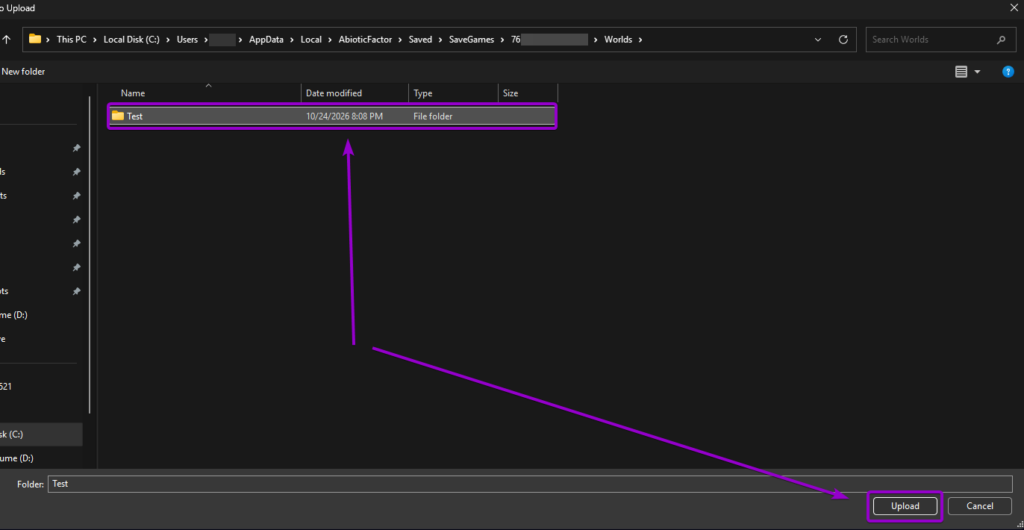Viewport: 1024px width, 530px height.
Task: Go to the Local breadcrumb segment
Action: 311,39
